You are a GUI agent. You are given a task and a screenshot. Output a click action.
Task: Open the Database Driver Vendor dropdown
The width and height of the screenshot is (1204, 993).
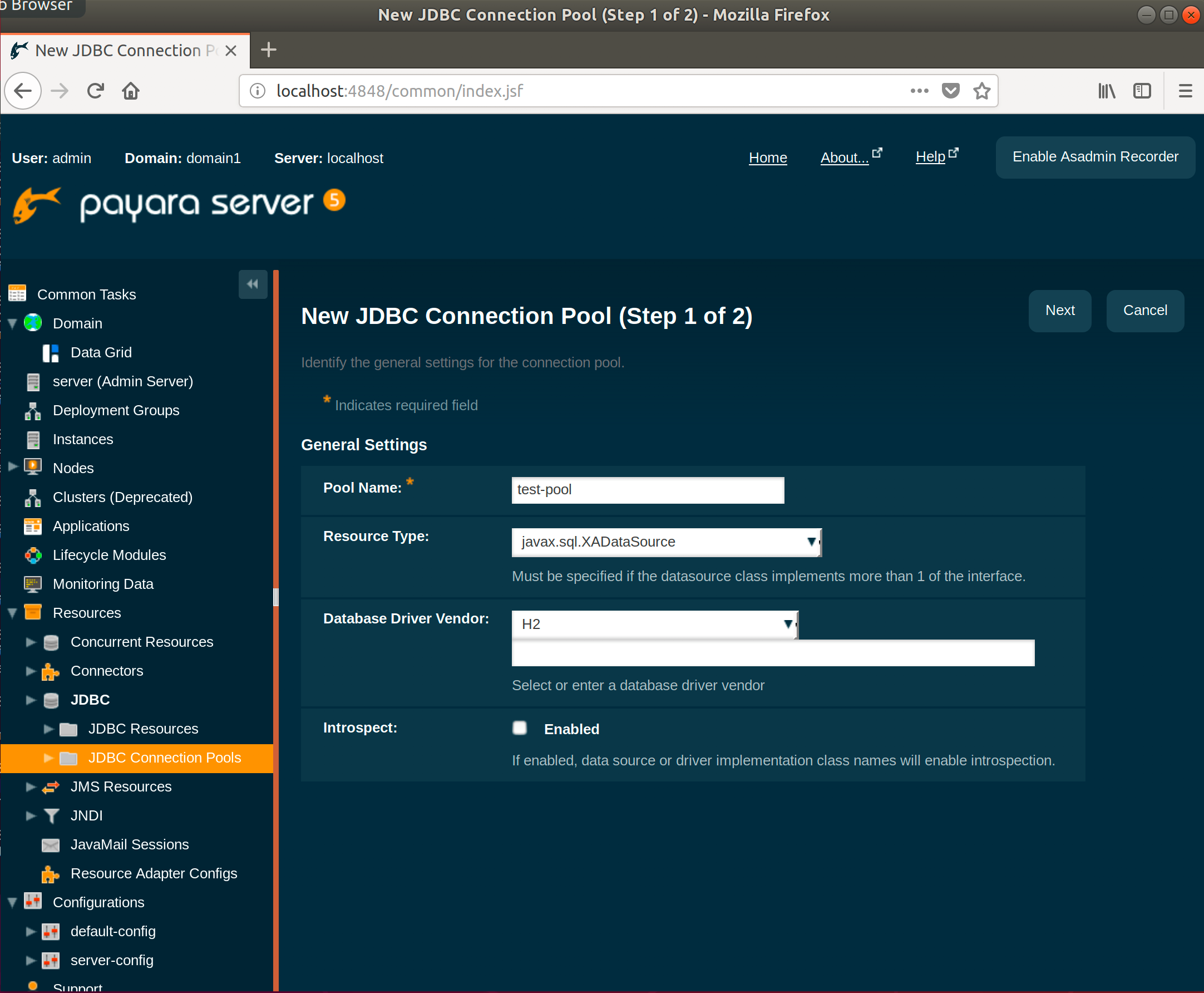(x=654, y=624)
